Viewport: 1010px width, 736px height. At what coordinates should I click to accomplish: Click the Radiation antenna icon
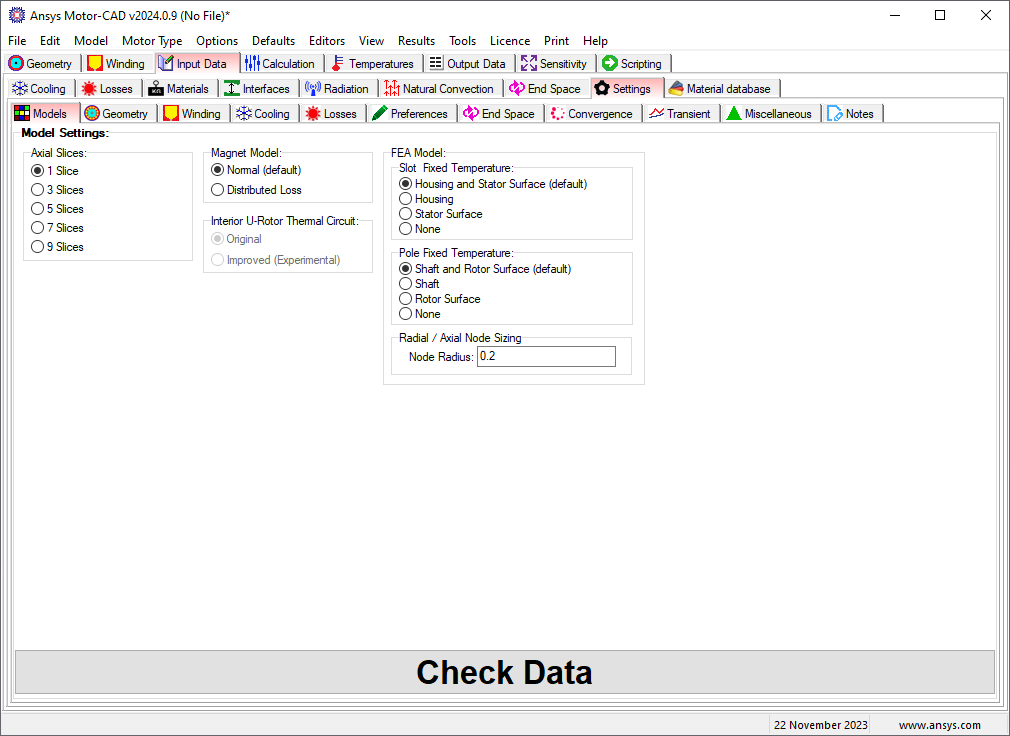(x=313, y=88)
